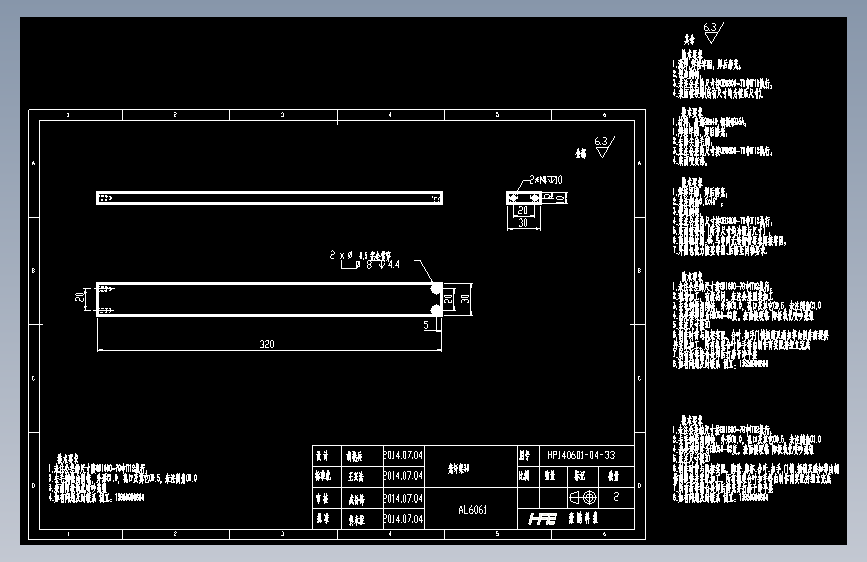The width and height of the screenshot is (867, 562).
Task: Click the 20 dimension left of the long bar
Action: pyautogui.click(x=80, y=297)
